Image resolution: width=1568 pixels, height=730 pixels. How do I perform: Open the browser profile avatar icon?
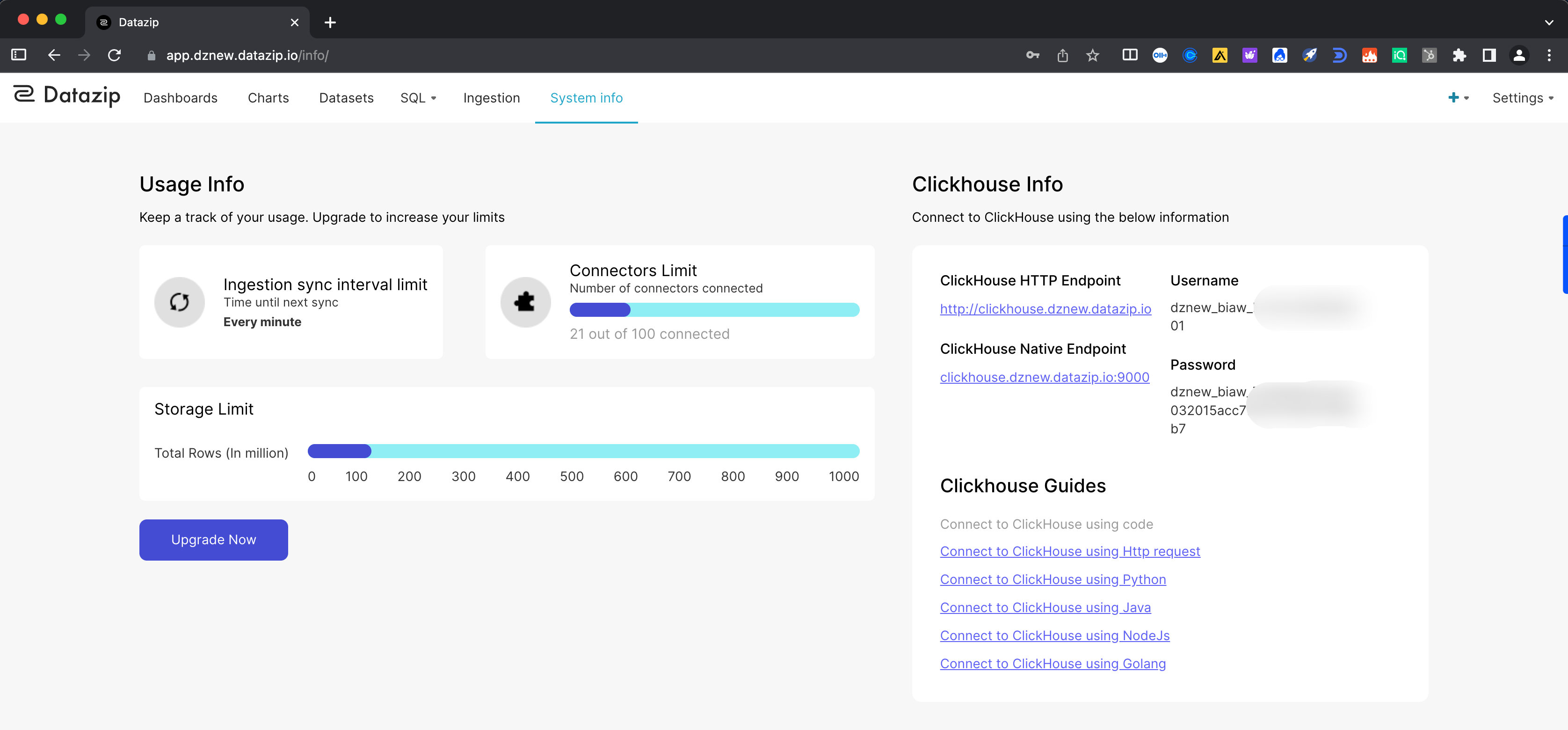(1519, 55)
